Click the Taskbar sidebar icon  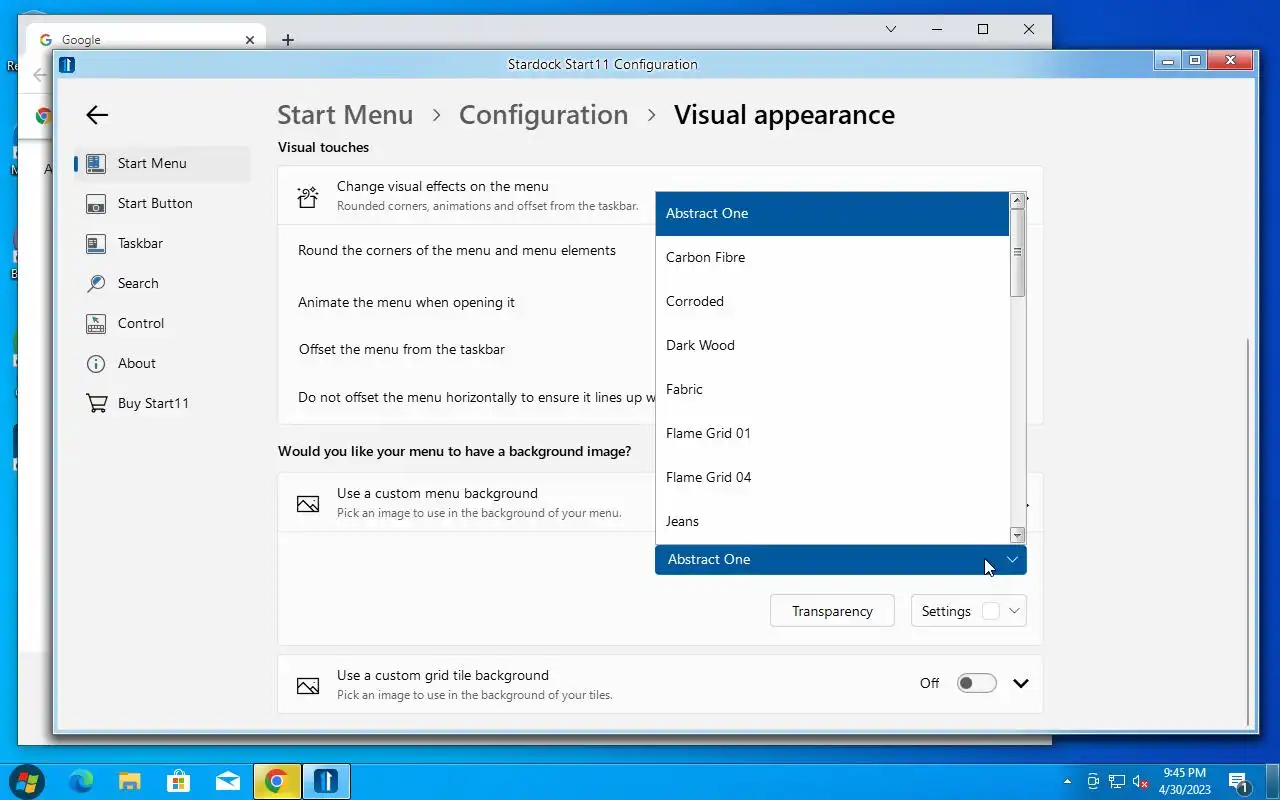[96, 243]
